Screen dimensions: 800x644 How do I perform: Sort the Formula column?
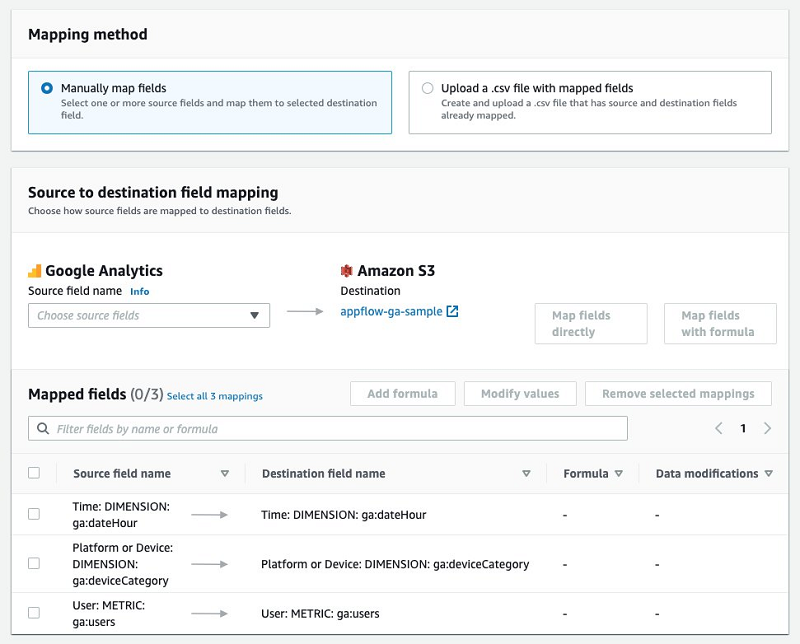coord(619,474)
